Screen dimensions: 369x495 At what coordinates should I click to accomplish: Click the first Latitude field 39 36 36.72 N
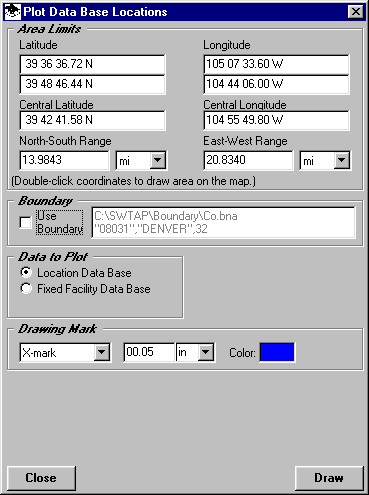[92, 64]
